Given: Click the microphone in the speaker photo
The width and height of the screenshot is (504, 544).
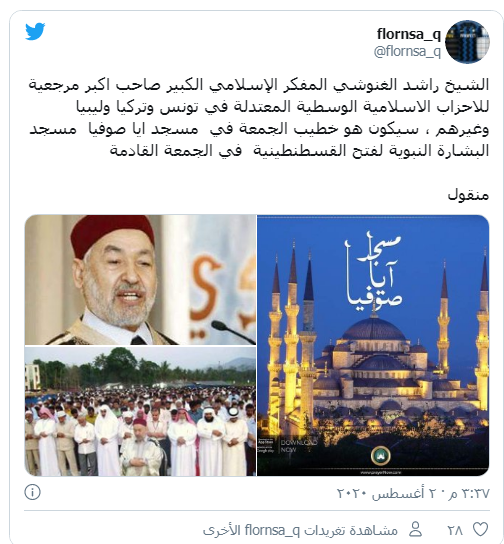Looking at the screenshot, I should pos(232,331).
